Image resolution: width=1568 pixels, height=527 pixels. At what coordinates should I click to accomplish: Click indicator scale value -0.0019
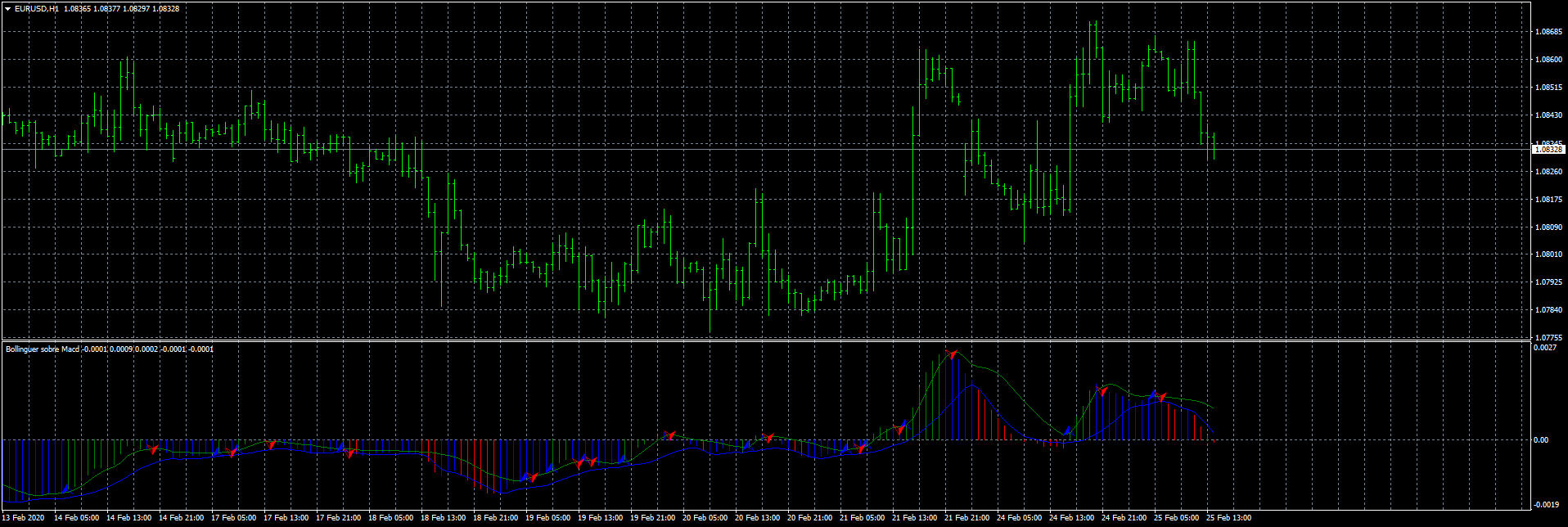tap(1545, 504)
